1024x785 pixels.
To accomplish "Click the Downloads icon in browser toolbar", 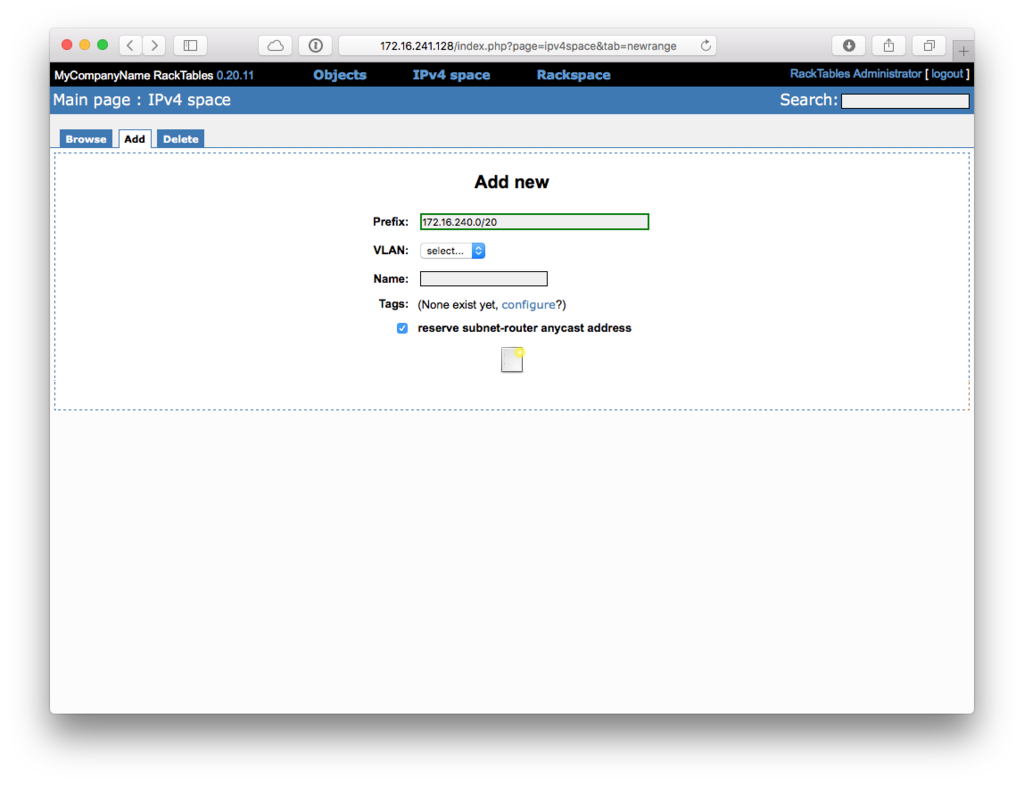I will [848, 45].
